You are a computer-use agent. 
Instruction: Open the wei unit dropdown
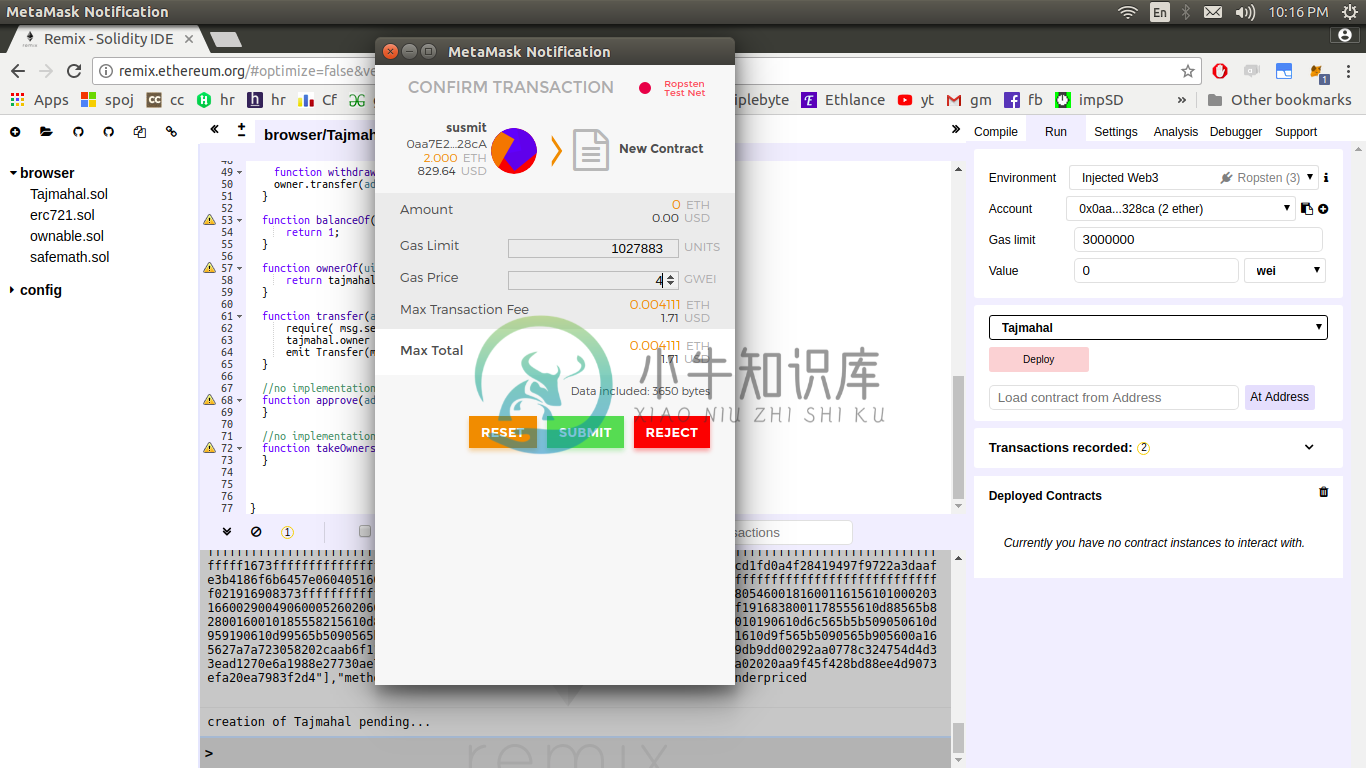point(1285,270)
